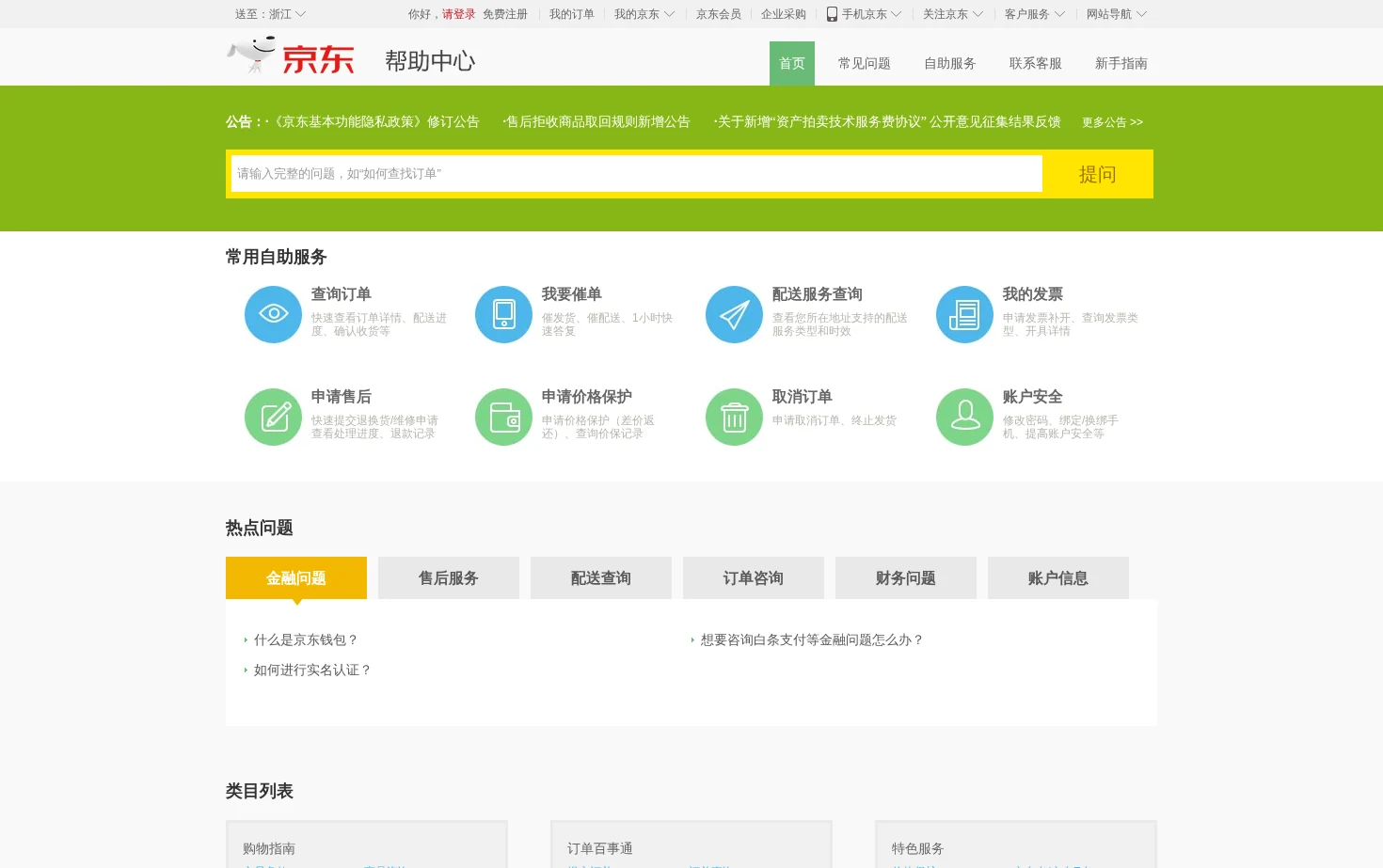Go to the 常见问题 navigation tab
1383x868 pixels.
point(865,63)
